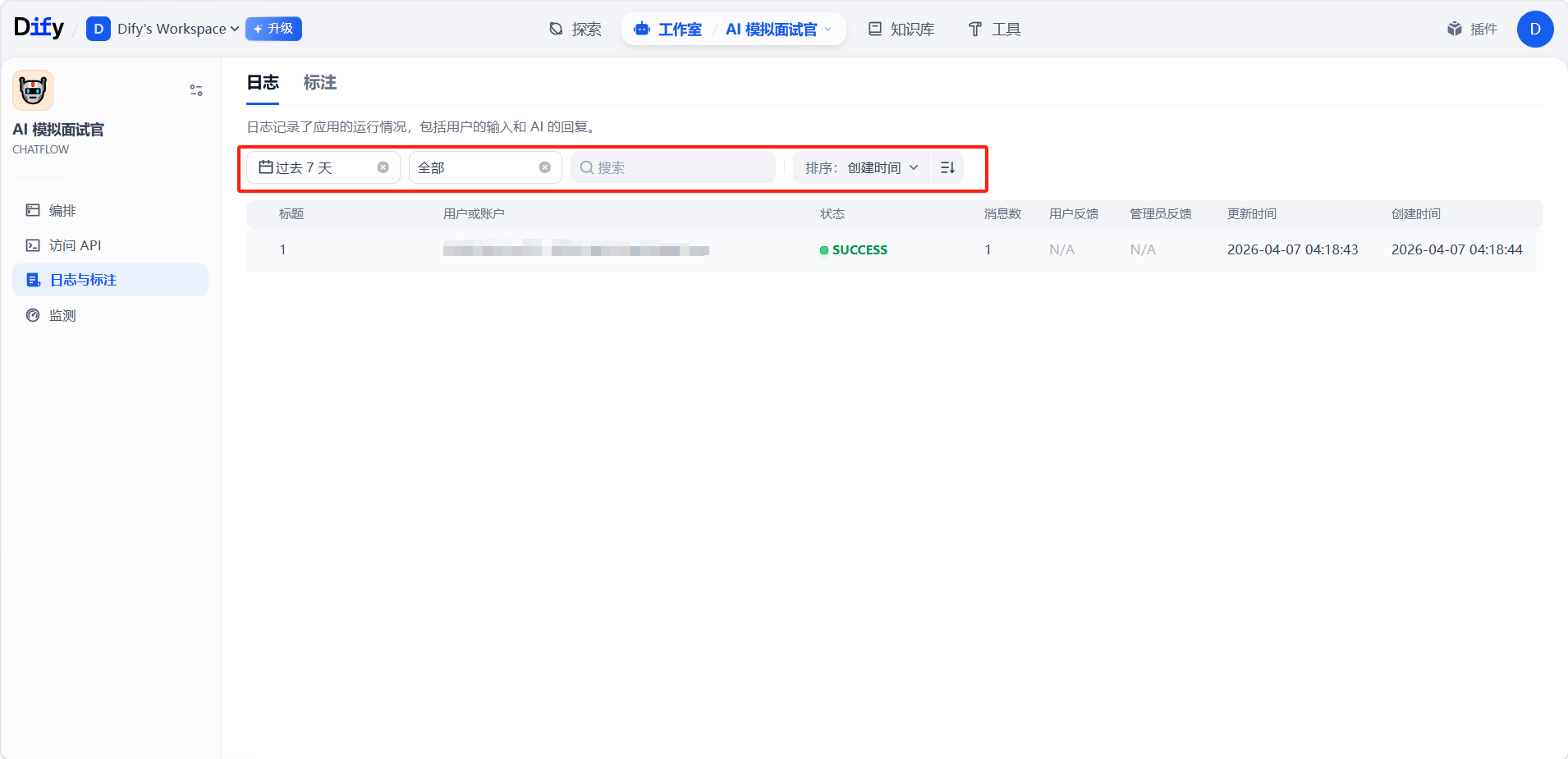1568x759 pixels.
Task: Click the AI 模拟面试官 robot app icon
Action: point(33,90)
